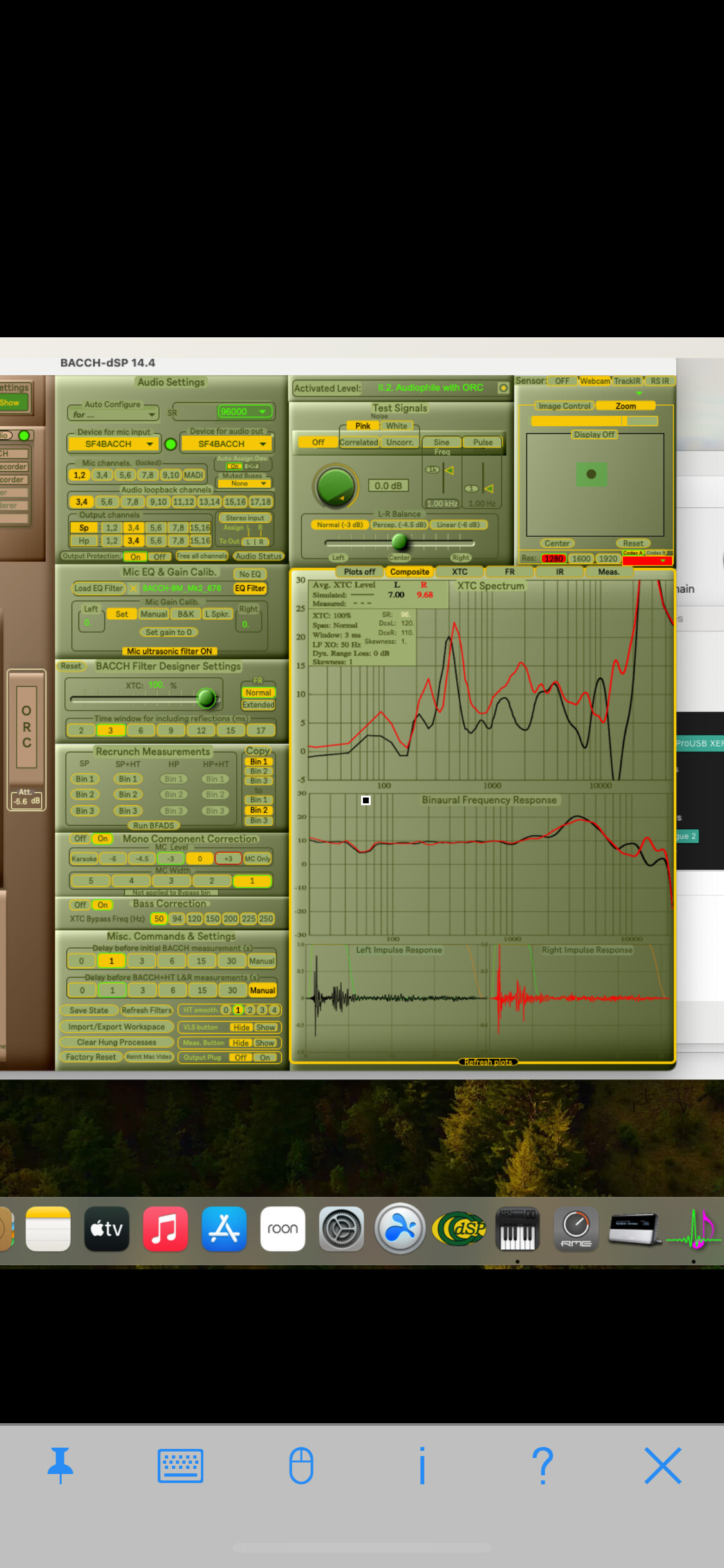This screenshot has height=1568, width=724.
Task: Click the head-tracker dot in the webcam display
Action: [591, 474]
